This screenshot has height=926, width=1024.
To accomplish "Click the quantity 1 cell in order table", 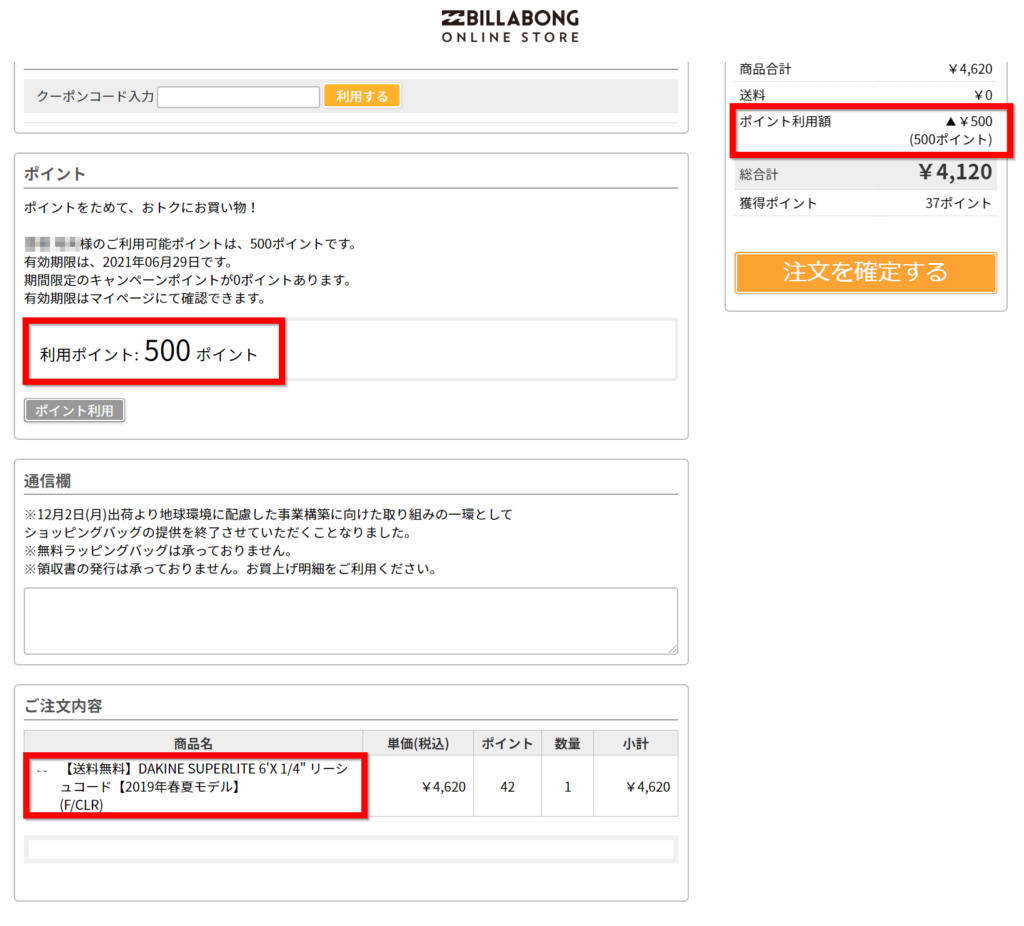I will (x=568, y=787).
